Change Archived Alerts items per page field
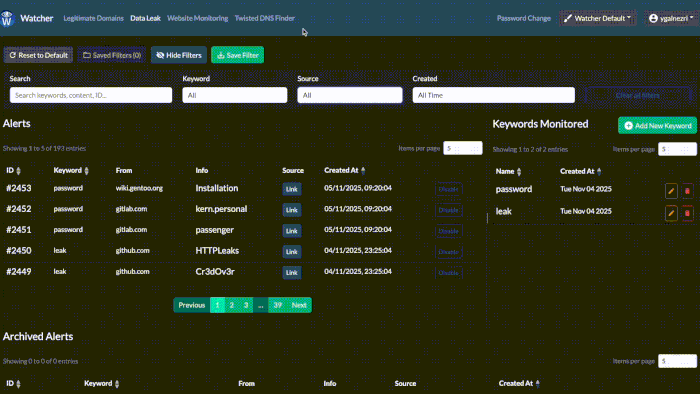The width and height of the screenshot is (700, 394). point(677,361)
